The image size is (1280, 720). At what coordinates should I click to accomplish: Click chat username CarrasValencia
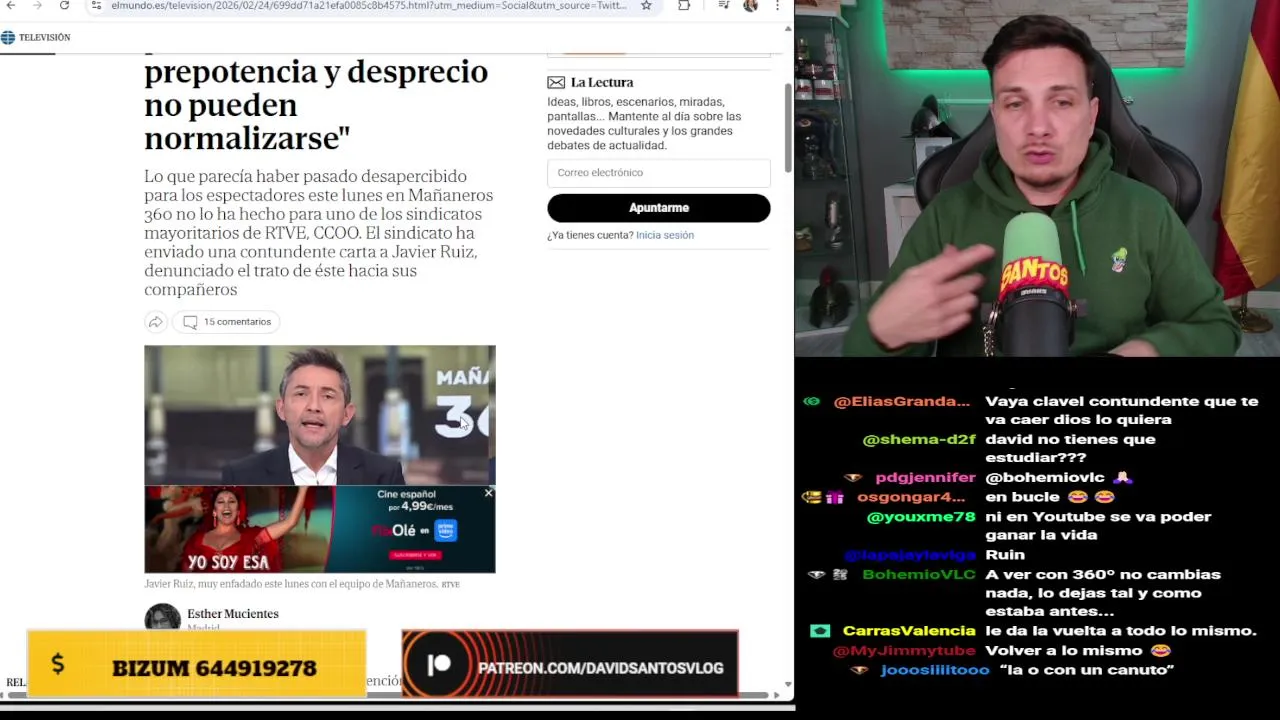pyautogui.click(x=909, y=631)
